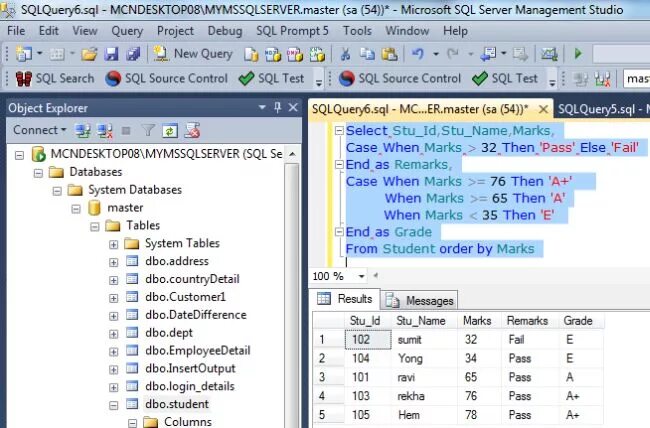650x428 pixels.
Task: Collapse the System Databases node
Action: pos(57,191)
